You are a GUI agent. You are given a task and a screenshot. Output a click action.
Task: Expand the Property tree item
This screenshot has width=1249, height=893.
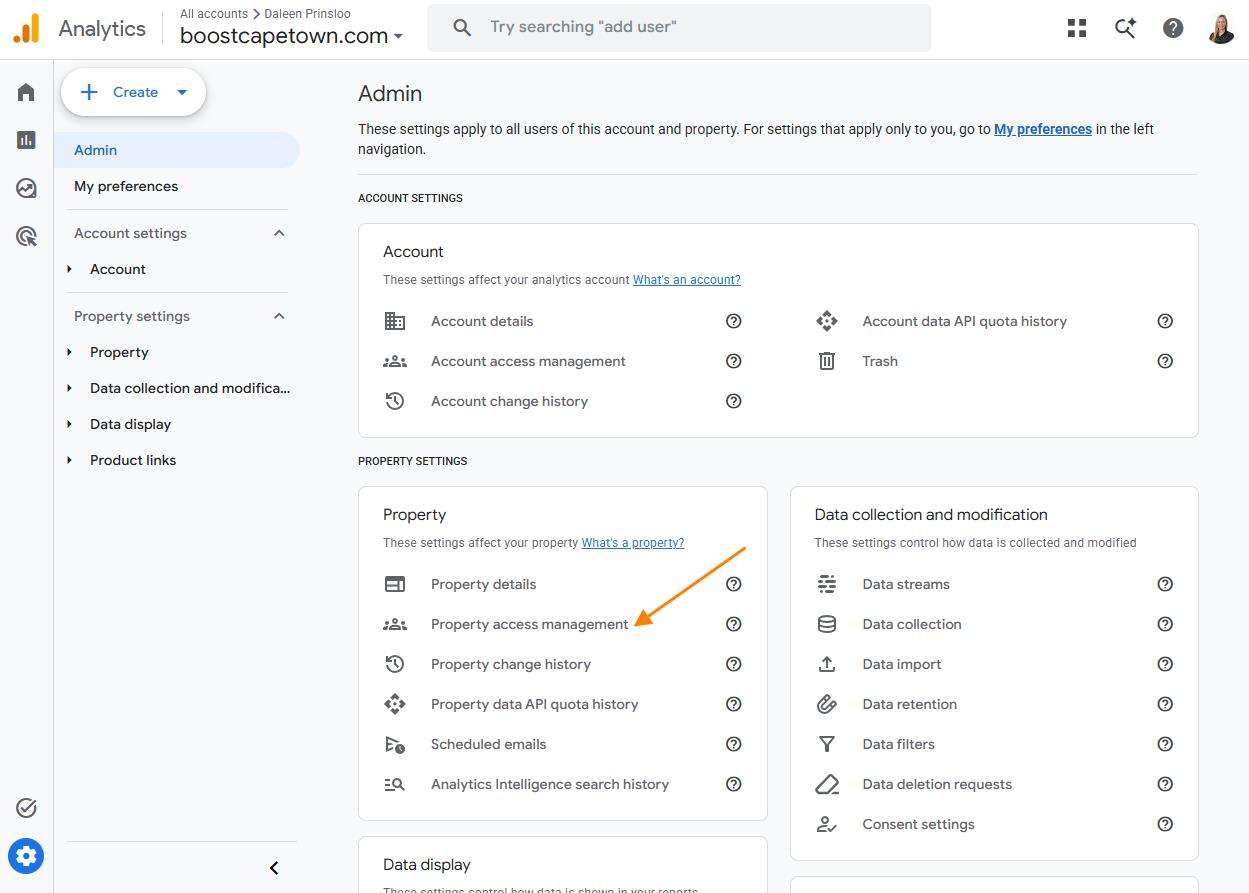[x=69, y=352]
